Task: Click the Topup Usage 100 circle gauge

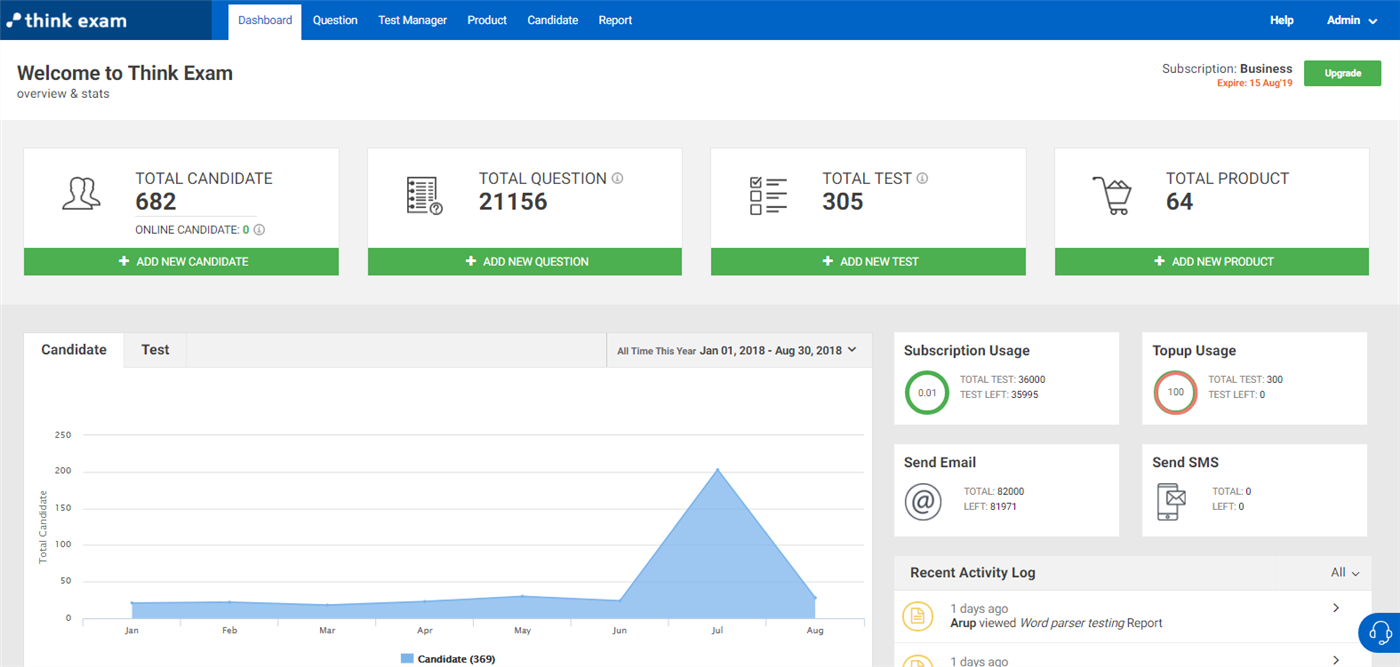Action: tap(1175, 392)
